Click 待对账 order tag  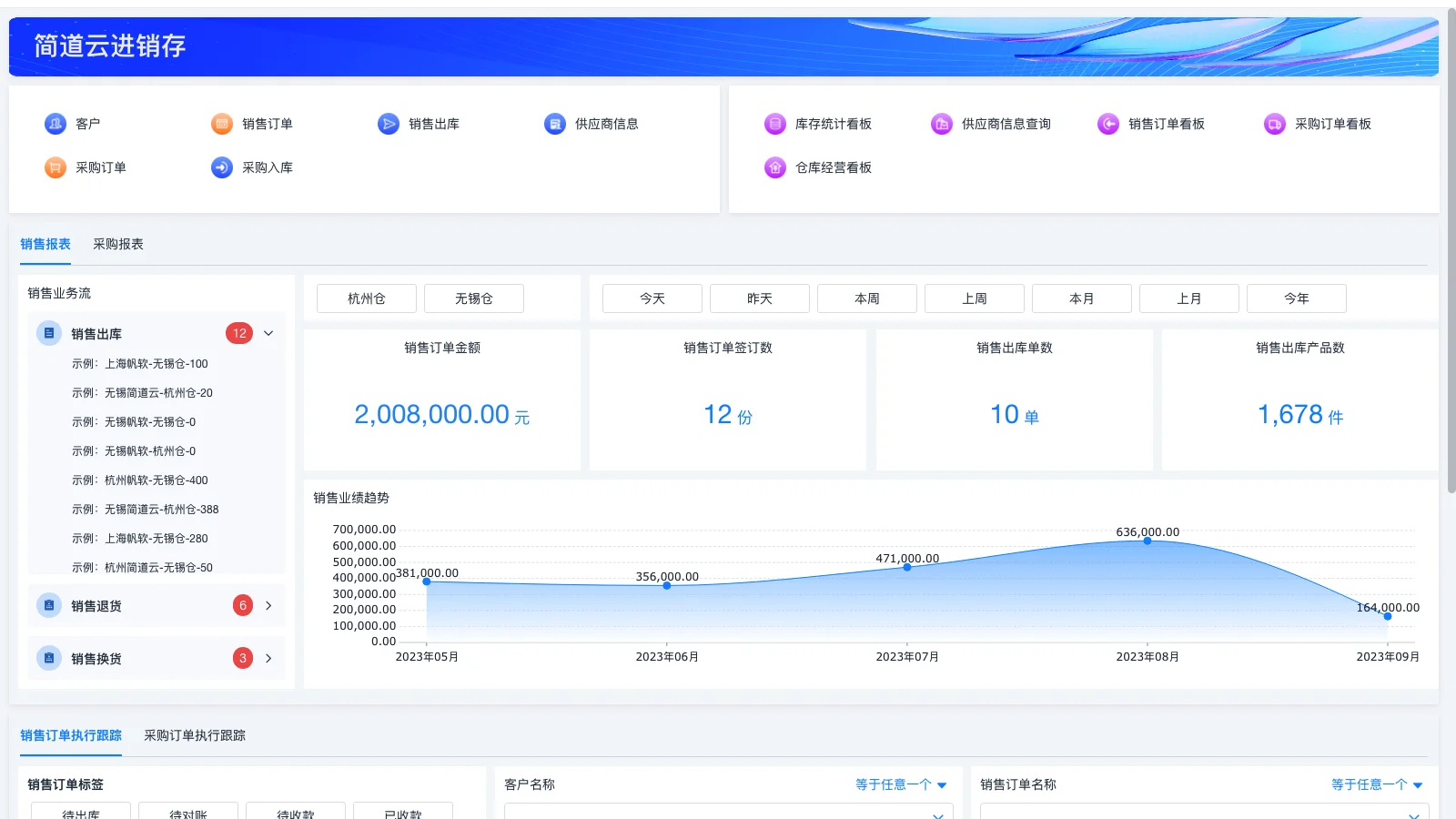(188, 811)
